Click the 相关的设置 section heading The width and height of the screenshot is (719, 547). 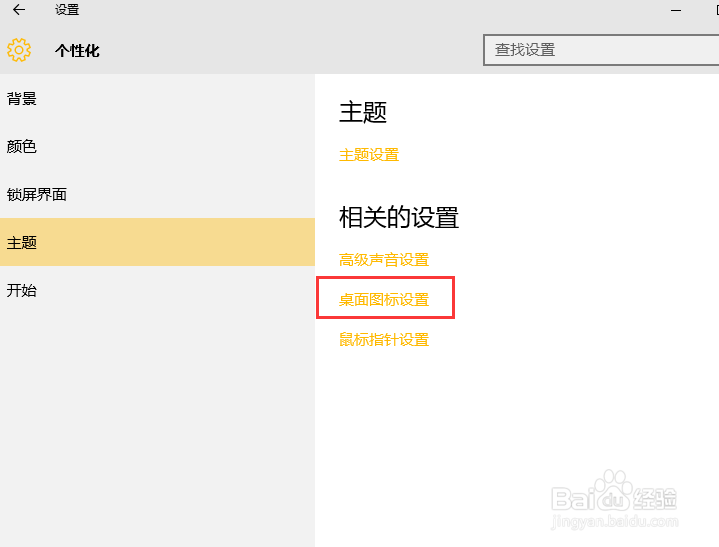399,217
